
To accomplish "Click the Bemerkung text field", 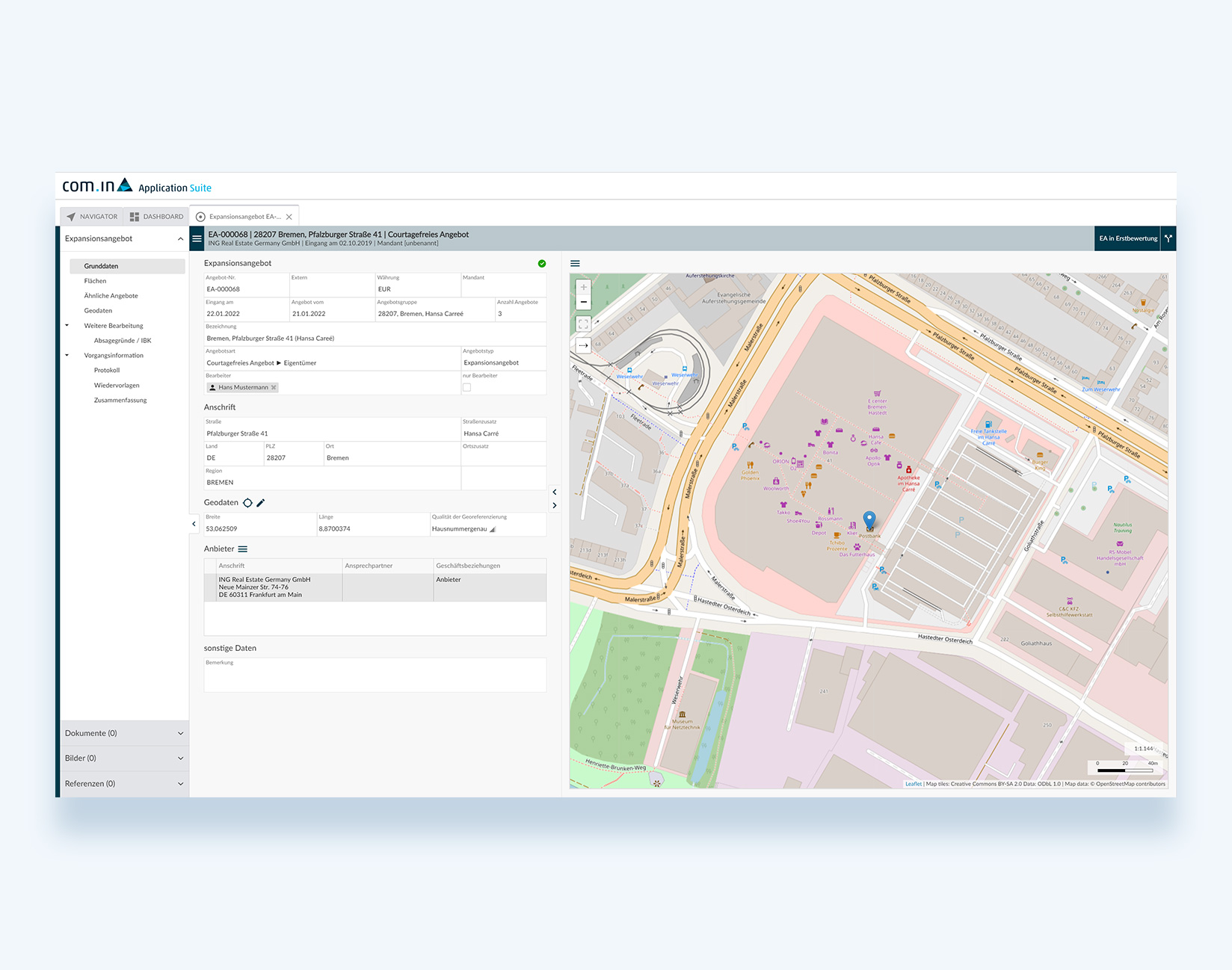I will click(375, 677).
